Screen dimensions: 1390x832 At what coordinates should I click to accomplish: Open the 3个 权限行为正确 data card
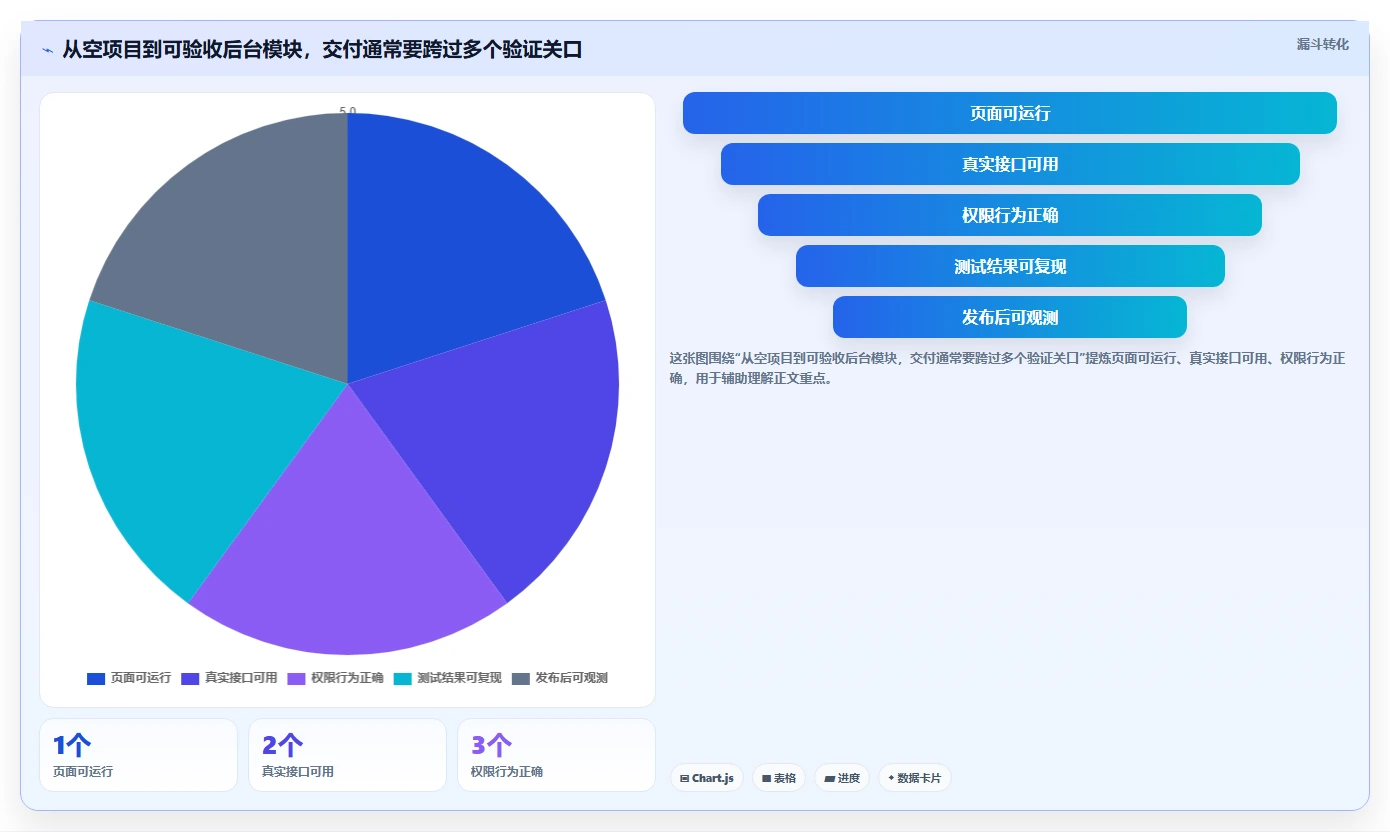click(x=557, y=755)
